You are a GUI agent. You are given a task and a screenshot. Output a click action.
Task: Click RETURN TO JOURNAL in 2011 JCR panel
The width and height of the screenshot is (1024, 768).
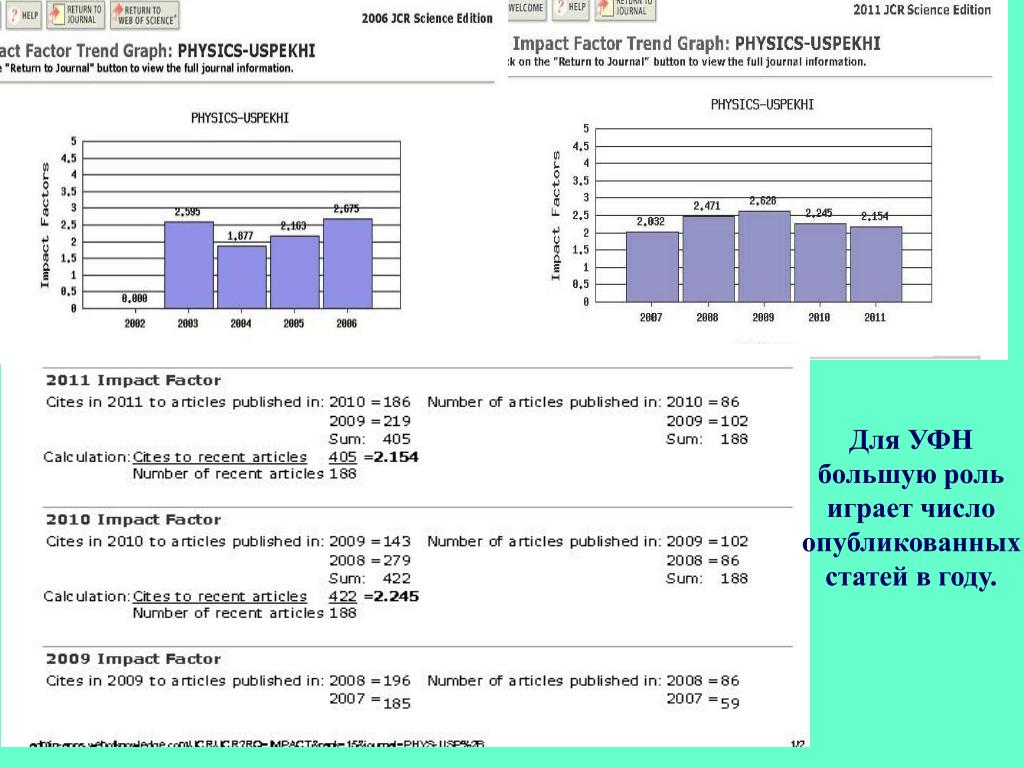624,8
